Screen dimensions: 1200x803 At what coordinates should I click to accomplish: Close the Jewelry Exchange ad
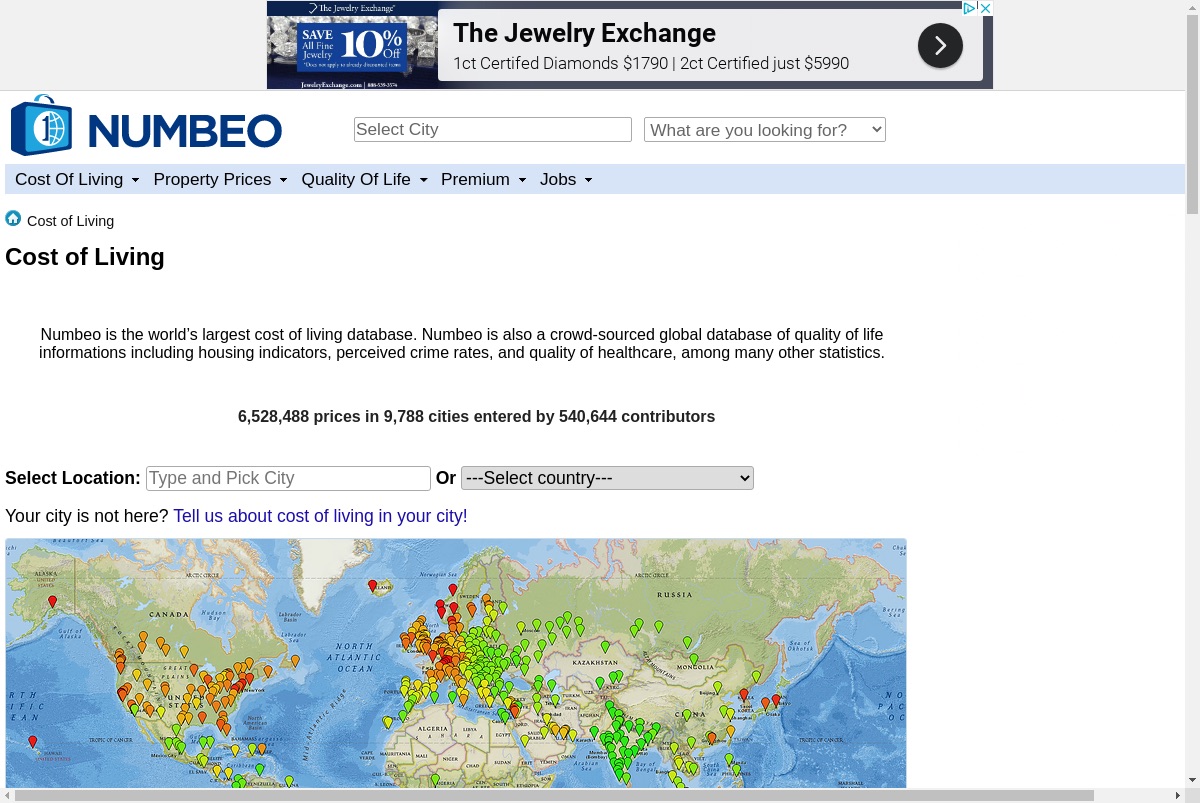point(985,8)
